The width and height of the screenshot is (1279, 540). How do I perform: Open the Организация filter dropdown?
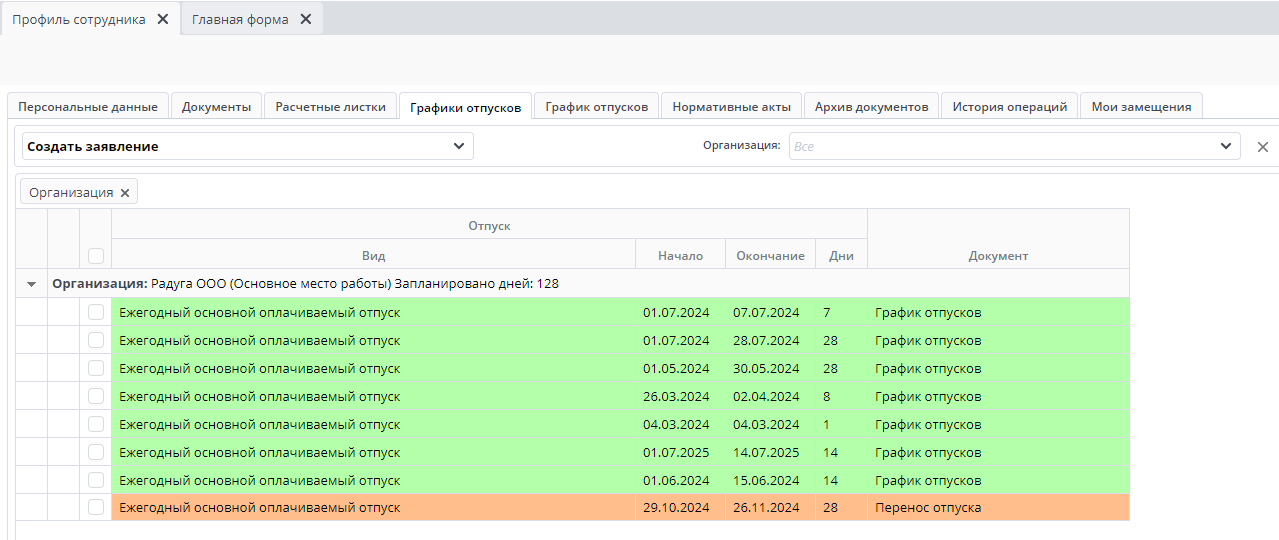pos(1226,146)
